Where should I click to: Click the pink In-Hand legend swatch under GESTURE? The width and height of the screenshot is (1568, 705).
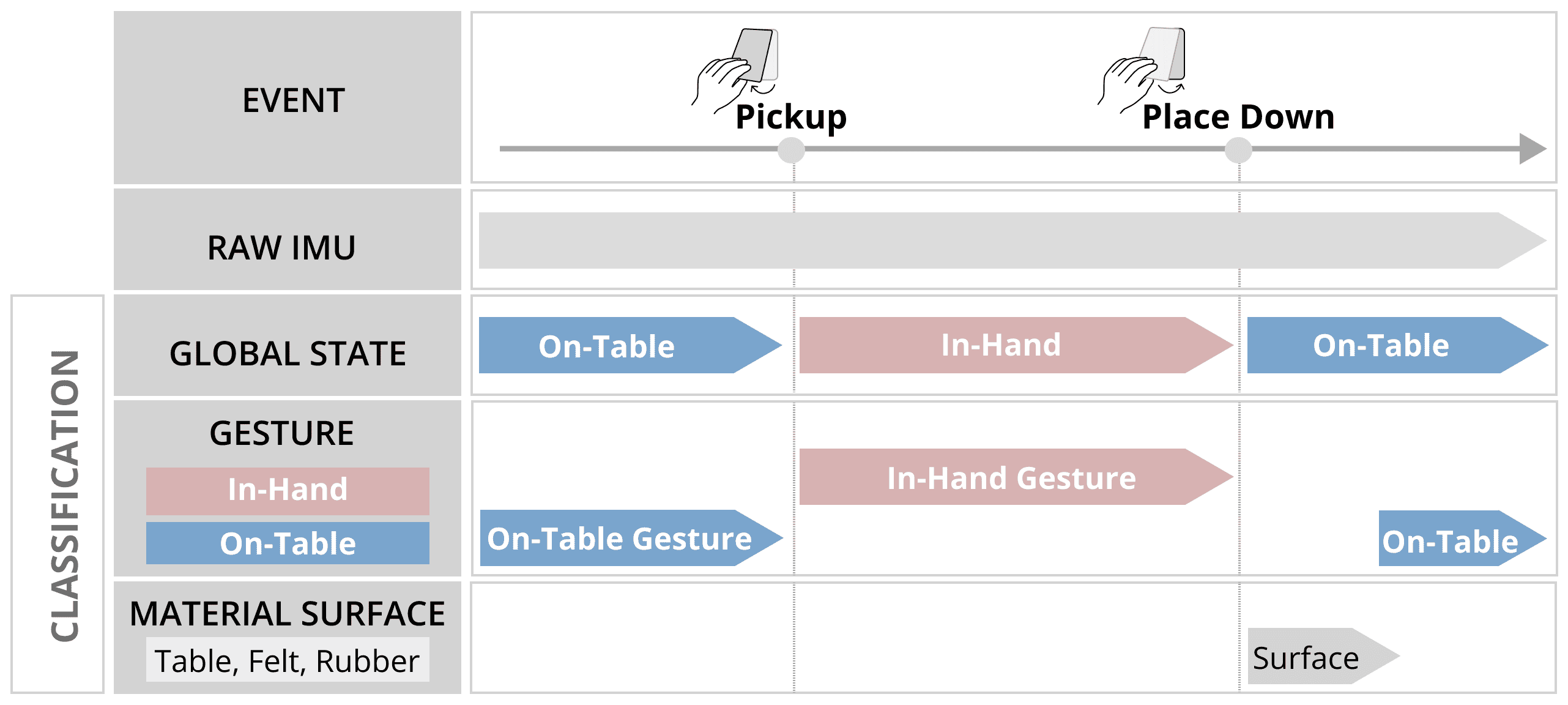(x=288, y=491)
